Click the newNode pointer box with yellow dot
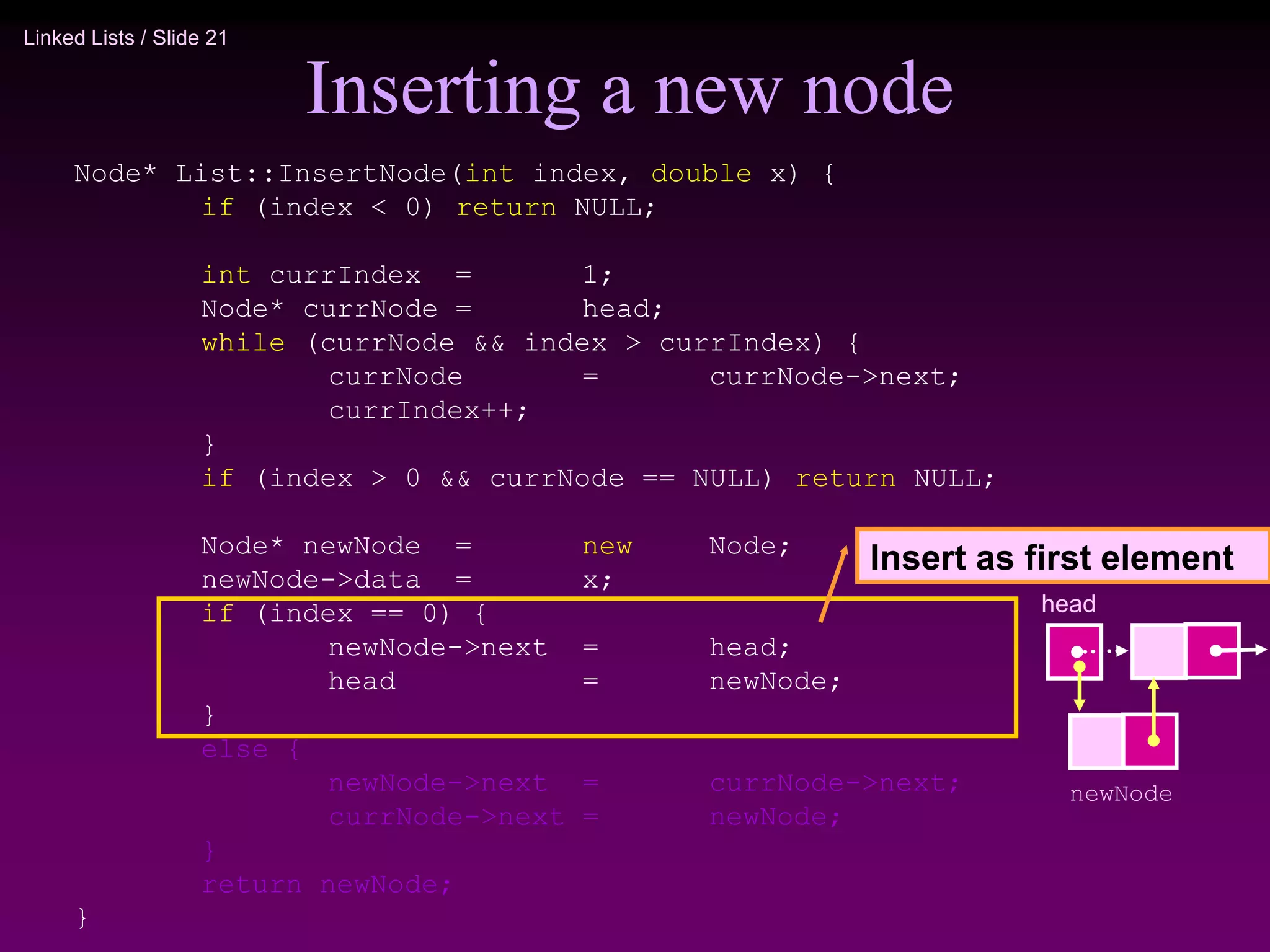The image size is (1270, 952). click(x=1150, y=741)
